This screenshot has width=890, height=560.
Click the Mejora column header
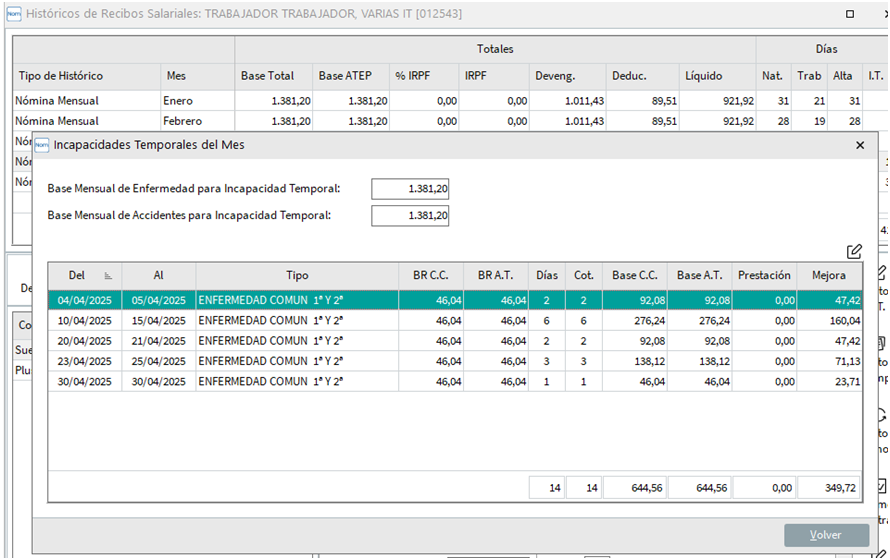click(829, 276)
